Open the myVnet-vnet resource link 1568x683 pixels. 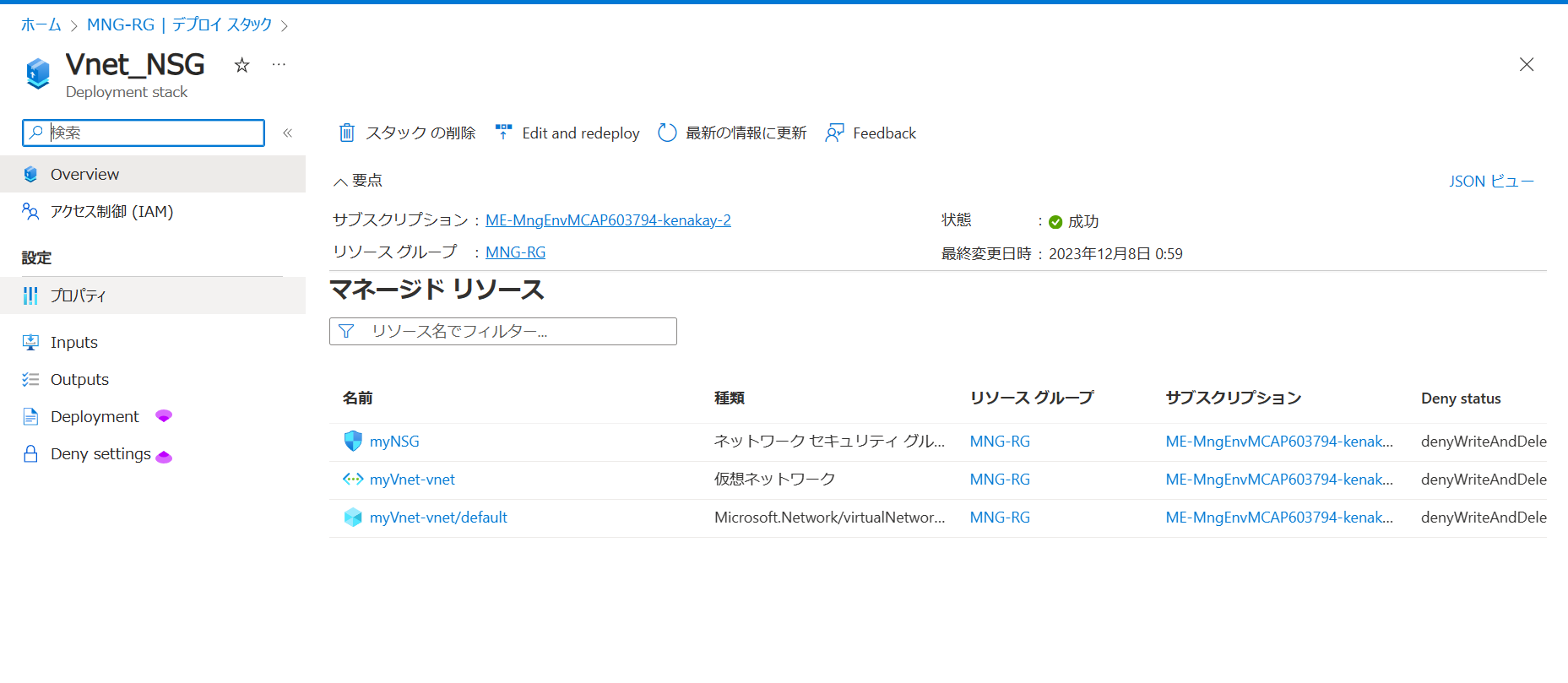pos(412,480)
